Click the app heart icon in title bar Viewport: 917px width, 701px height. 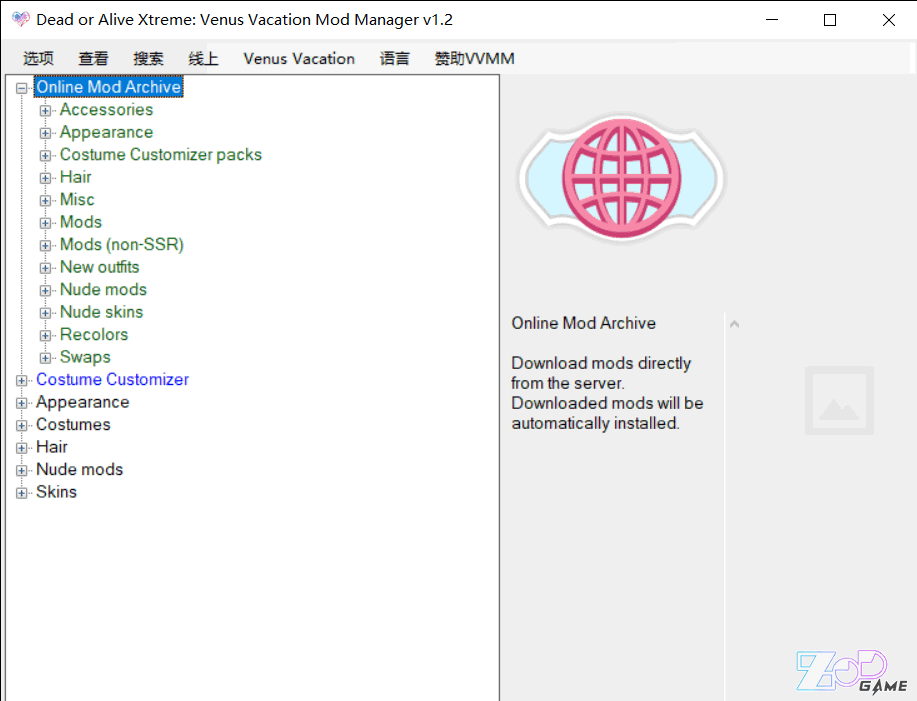point(20,20)
